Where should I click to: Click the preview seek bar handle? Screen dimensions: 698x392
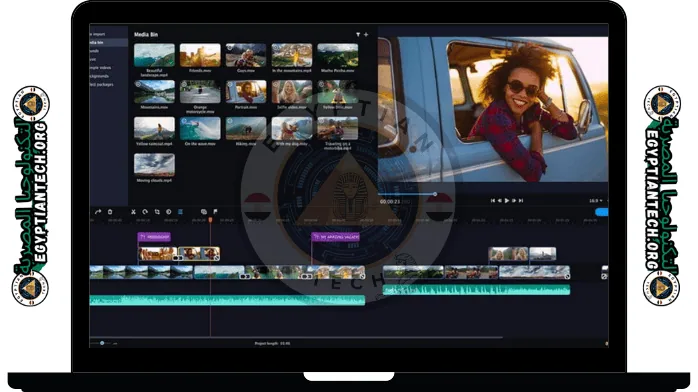(x=435, y=194)
